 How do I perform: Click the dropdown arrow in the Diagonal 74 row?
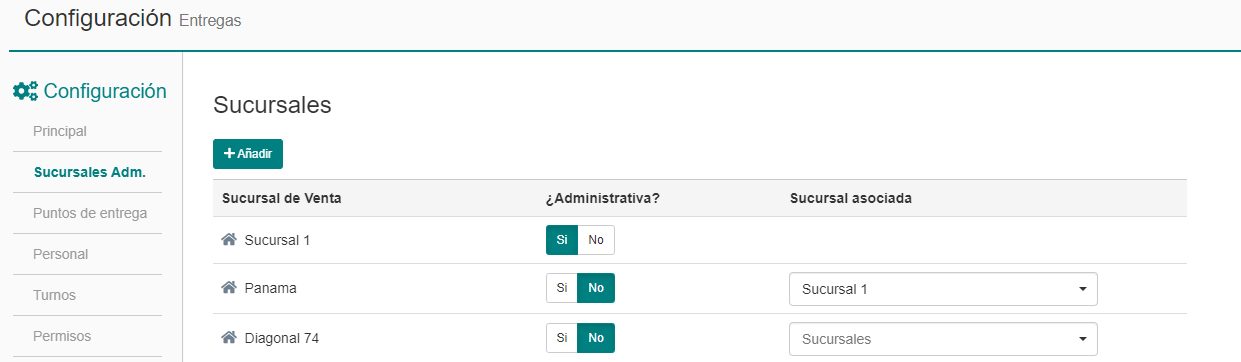tap(1082, 339)
